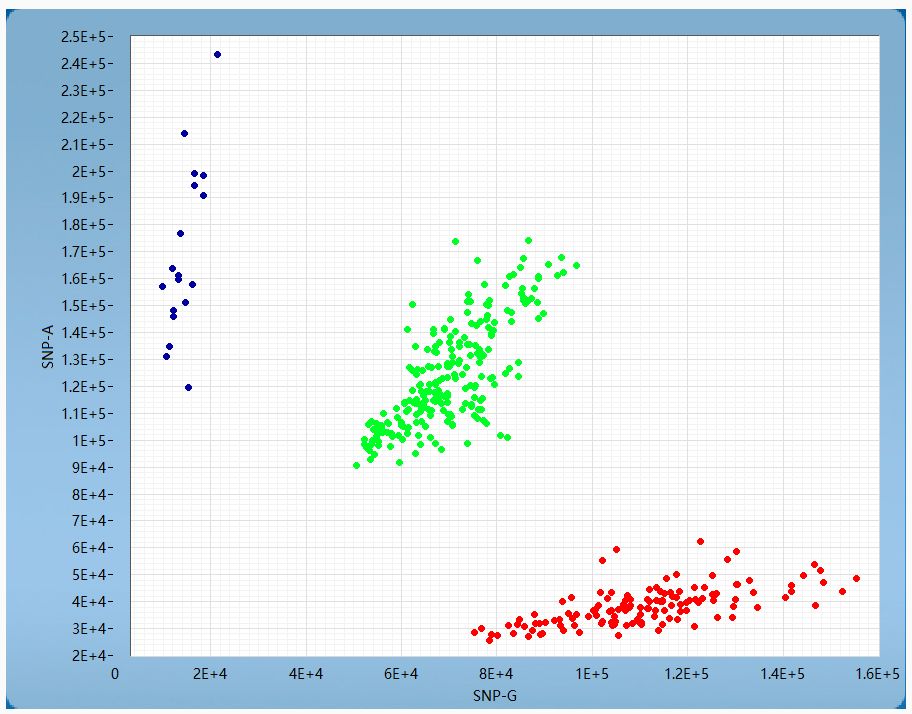912x714 pixels.
Task: Click the 0 label on the x-axis
Action: coord(115,675)
